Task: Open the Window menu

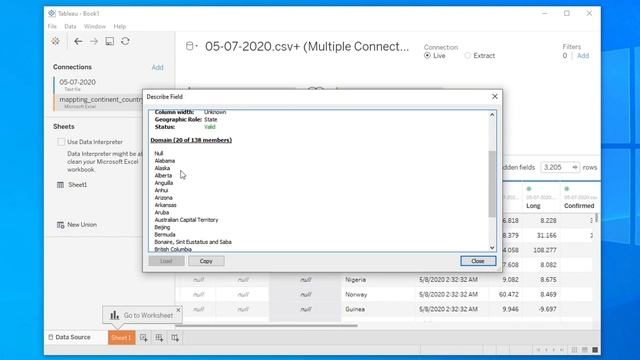Action: point(95,26)
